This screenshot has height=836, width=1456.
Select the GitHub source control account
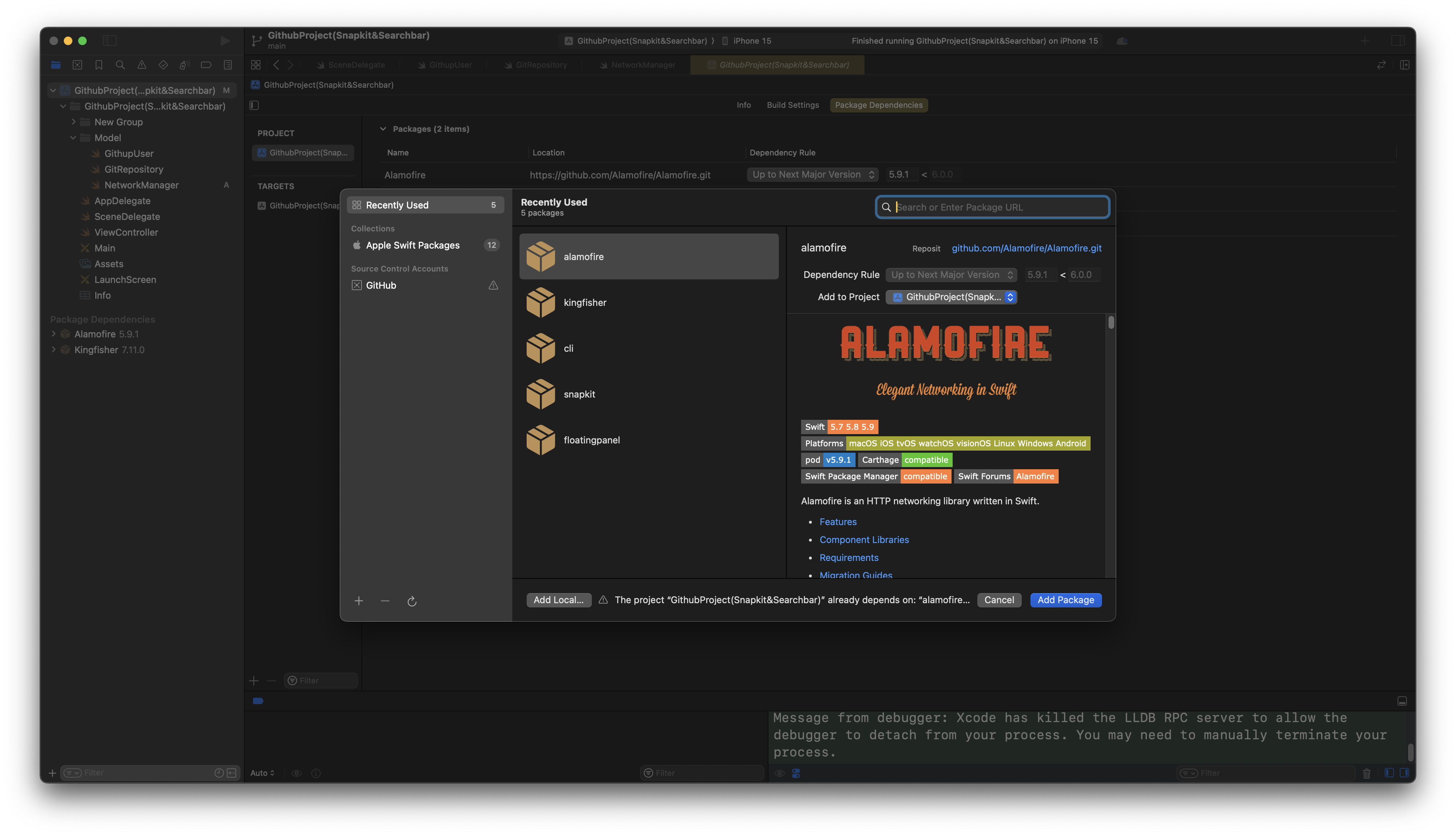point(425,285)
